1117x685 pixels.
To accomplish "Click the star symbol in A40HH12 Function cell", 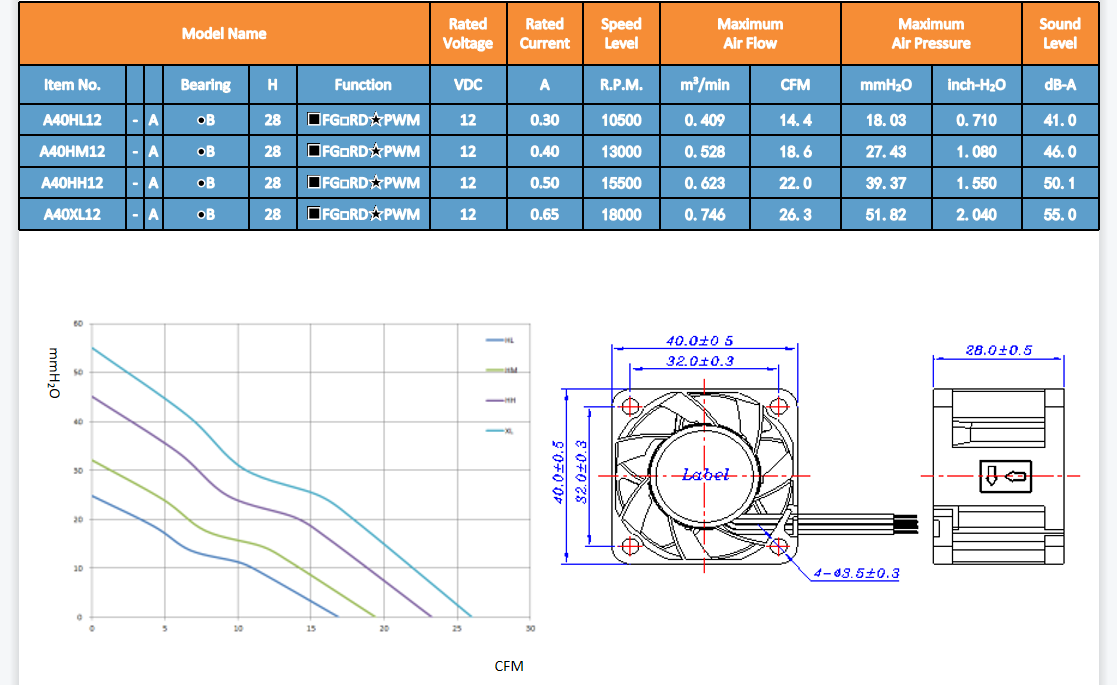I will [x=376, y=183].
